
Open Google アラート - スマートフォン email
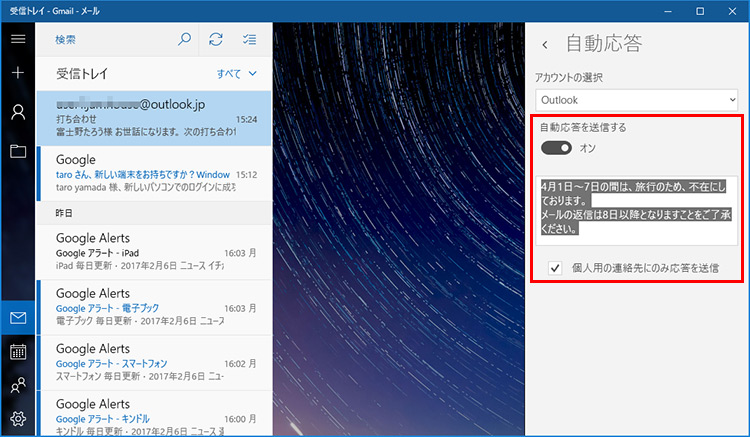(154, 363)
